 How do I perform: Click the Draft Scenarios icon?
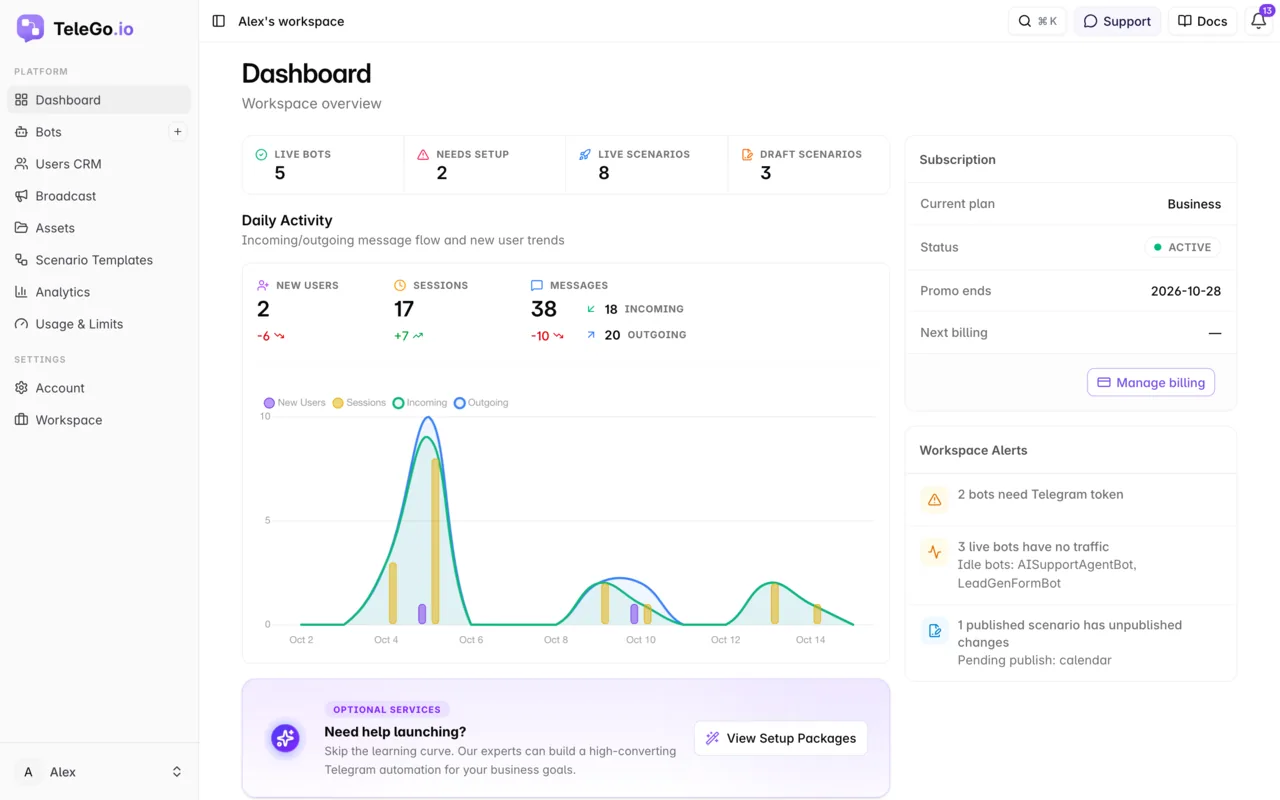pyautogui.click(x=747, y=155)
